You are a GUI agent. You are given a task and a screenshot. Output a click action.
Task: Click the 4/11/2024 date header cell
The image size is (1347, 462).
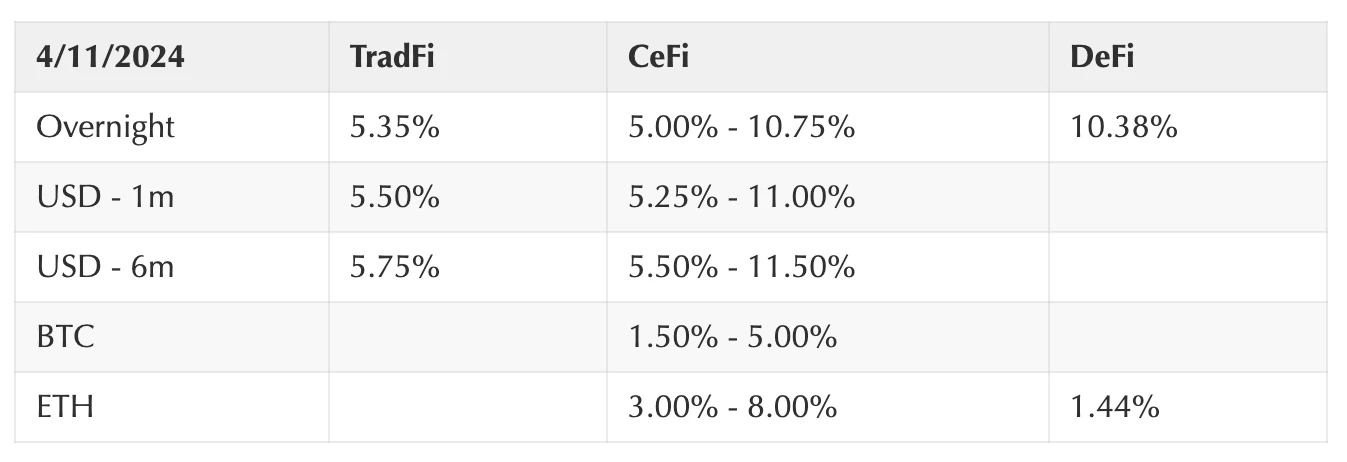110,57
